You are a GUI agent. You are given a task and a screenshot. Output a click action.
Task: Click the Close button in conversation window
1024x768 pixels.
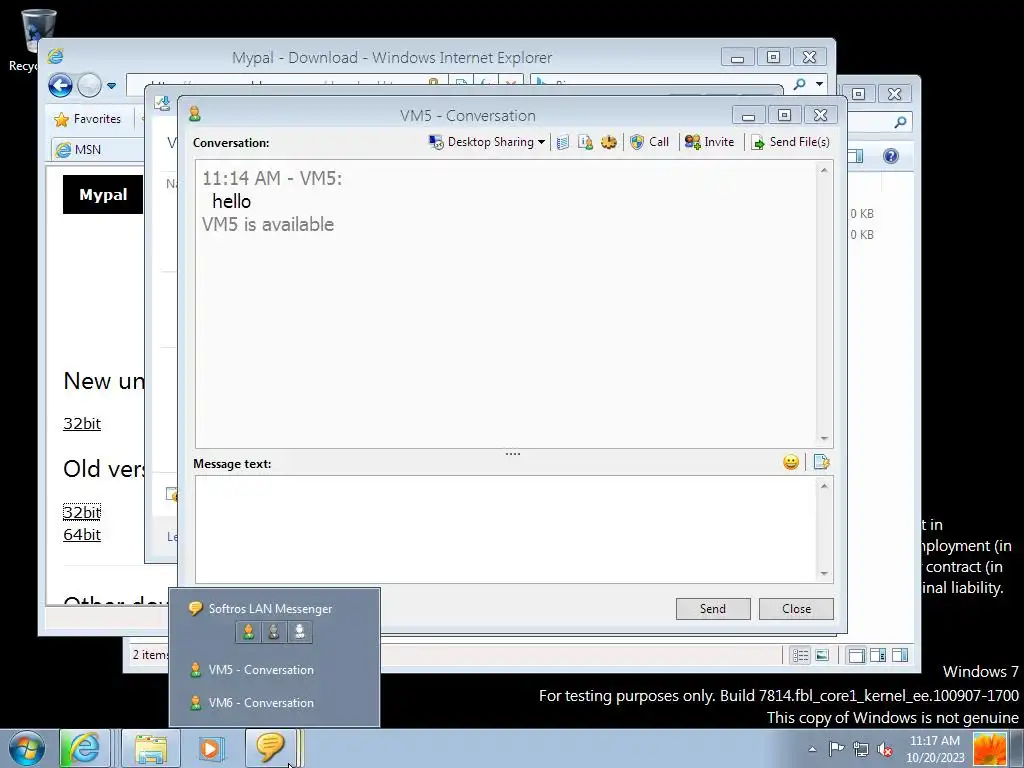[x=796, y=609]
